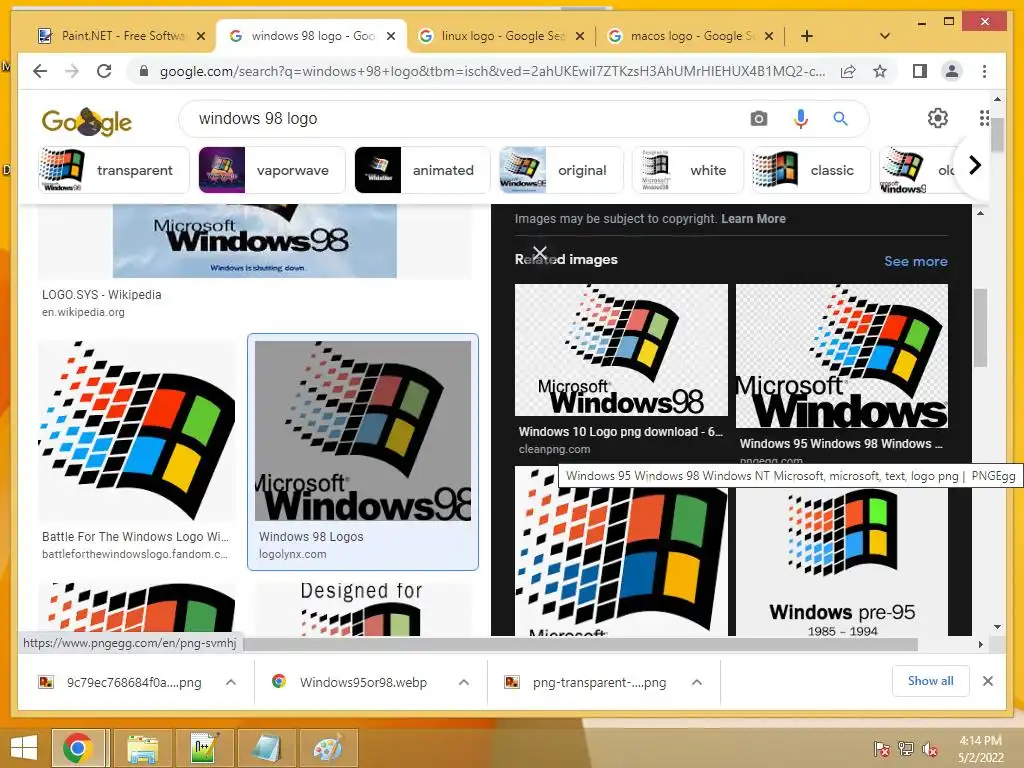Click Show all downloads button
Viewport: 1024px width, 768px height.
coord(931,681)
